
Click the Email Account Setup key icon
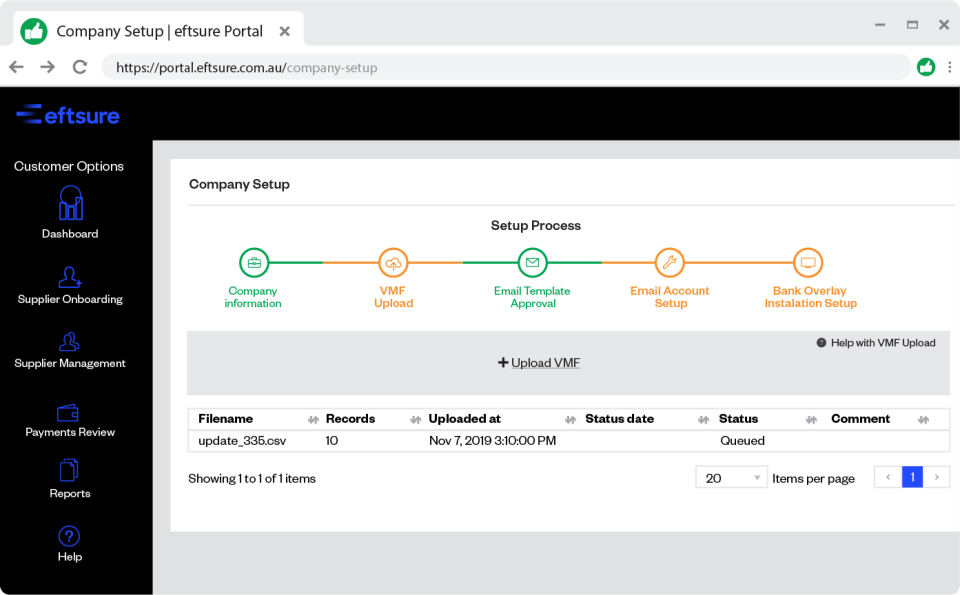[670, 262]
